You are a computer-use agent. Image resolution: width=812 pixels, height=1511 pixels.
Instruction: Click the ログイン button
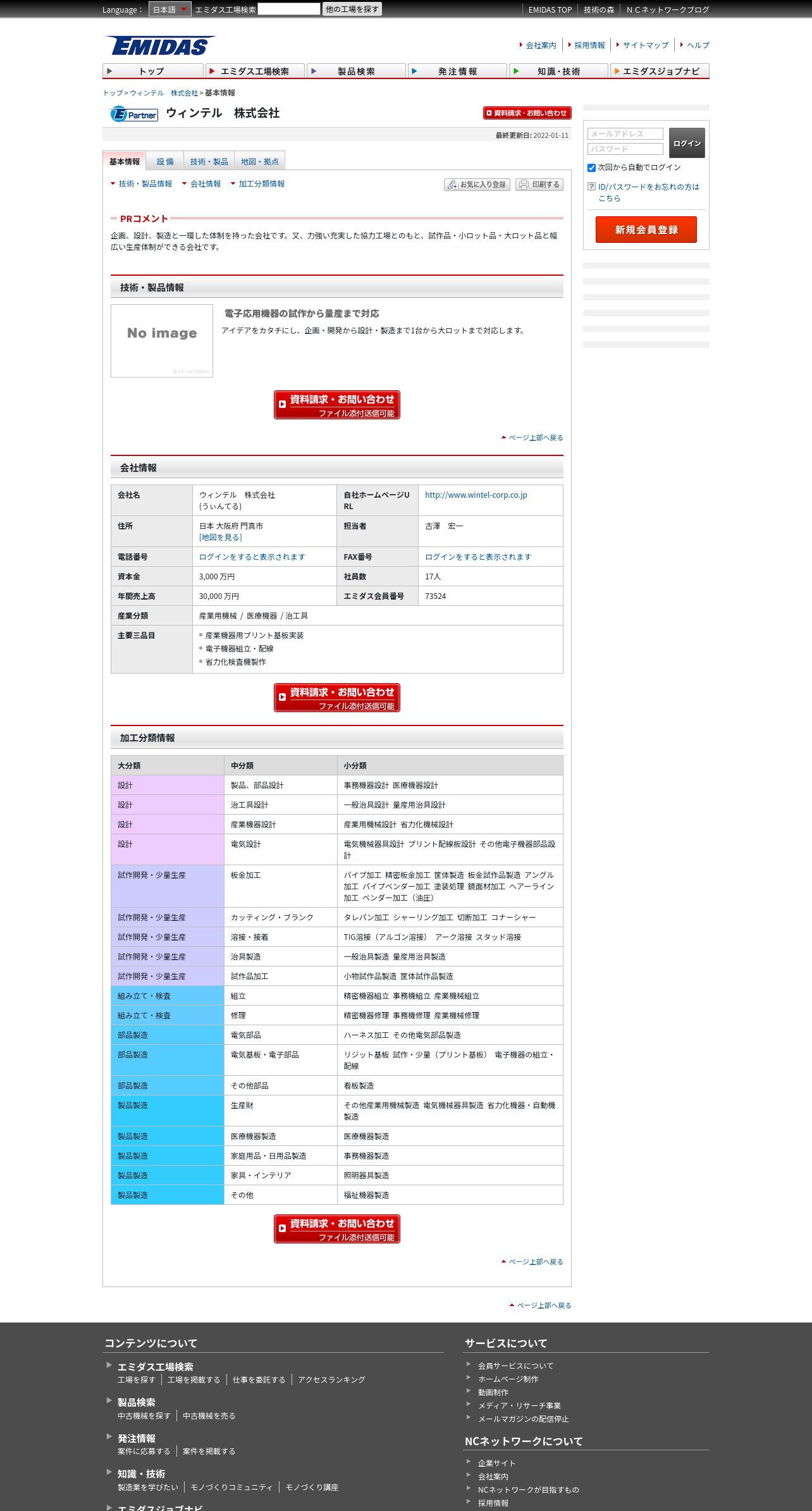point(687,143)
